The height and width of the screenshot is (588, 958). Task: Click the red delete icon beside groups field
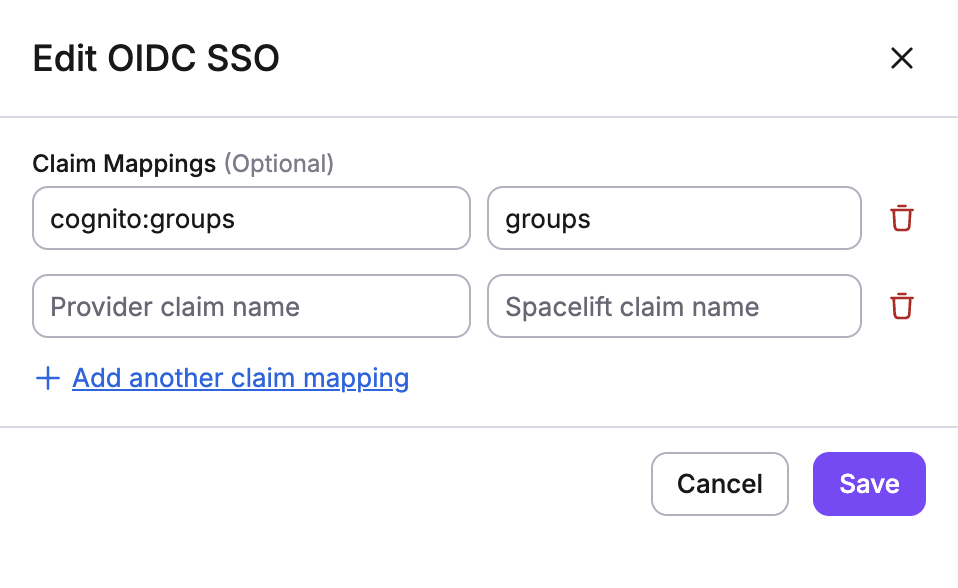[x=902, y=218]
